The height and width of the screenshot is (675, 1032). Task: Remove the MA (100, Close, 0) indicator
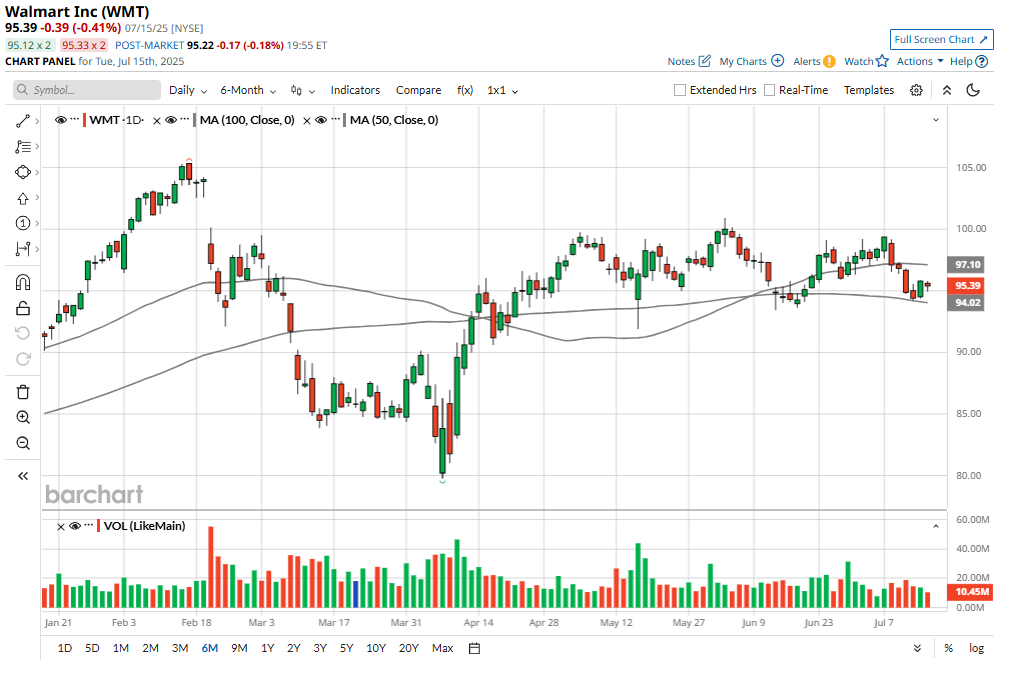(x=157, y=120)
